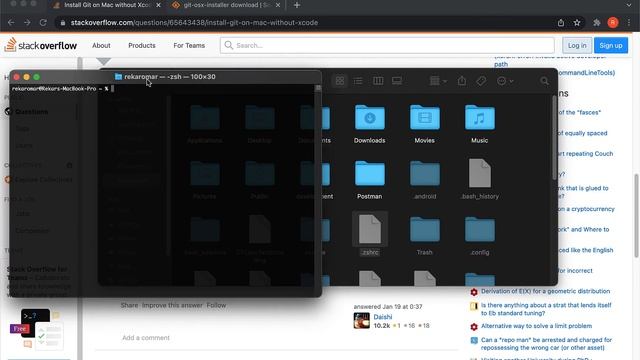This screenshot has height=360, width=640.
Task: Open the Eb standard tuning question link
Action: click(546, 309)
